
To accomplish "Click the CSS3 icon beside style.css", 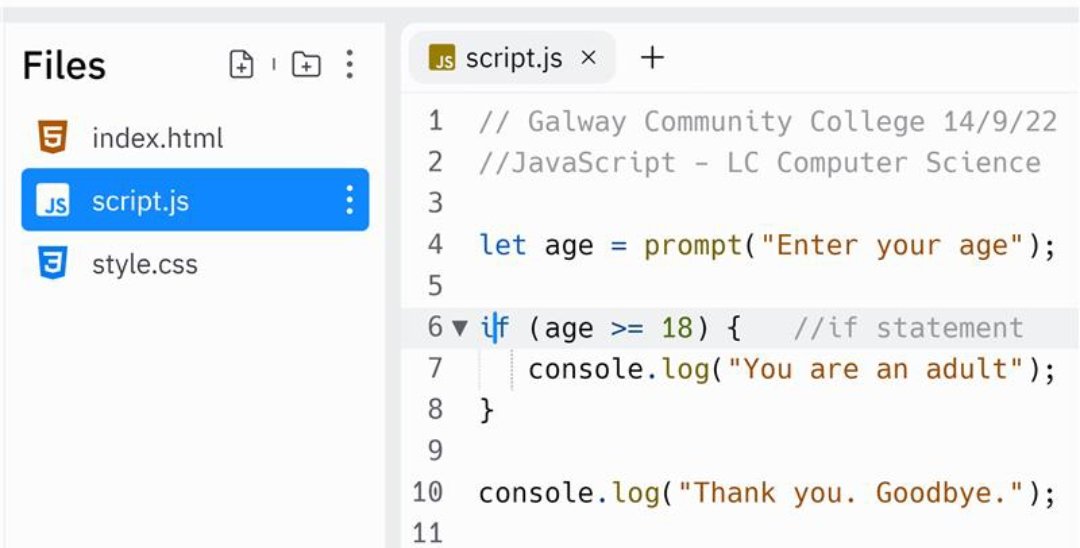I will pos(53,264).
